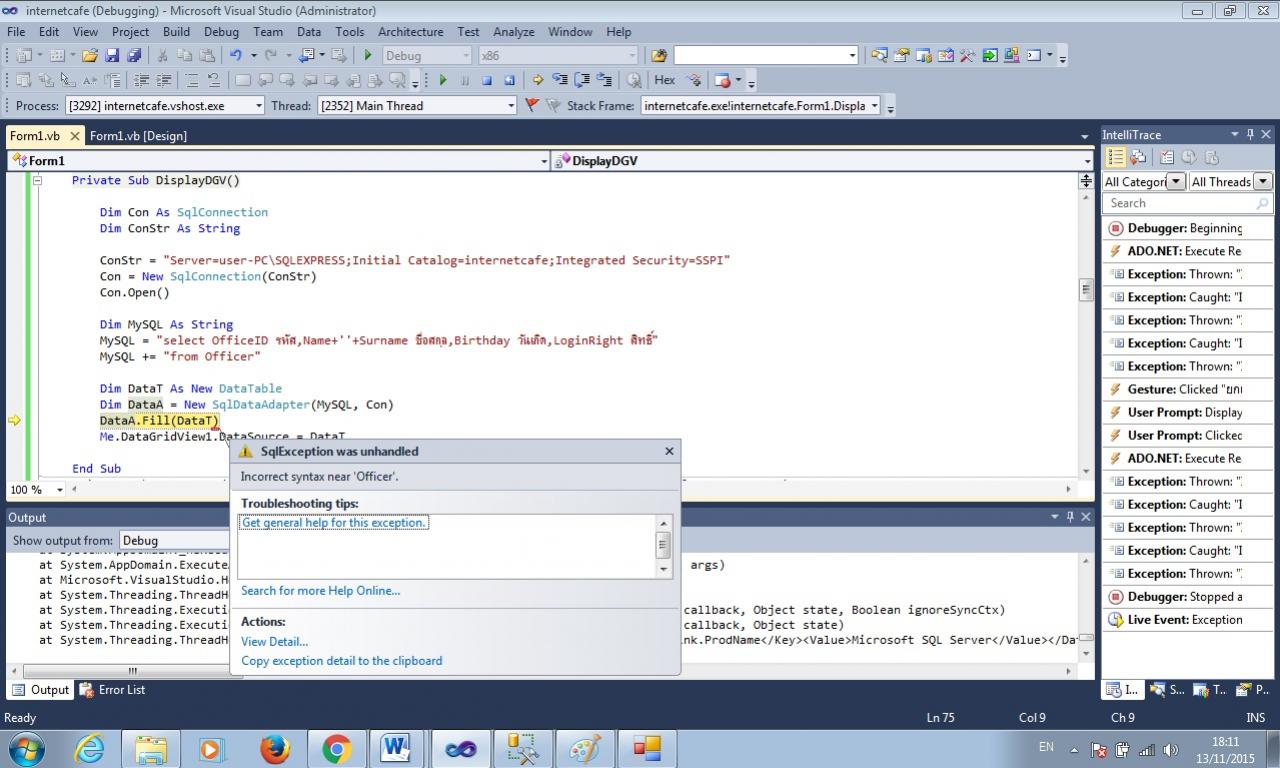Open the All Threads filter dropdown
The image size is (1280, 768).
pyautogui.click(x=1262, y=181)
